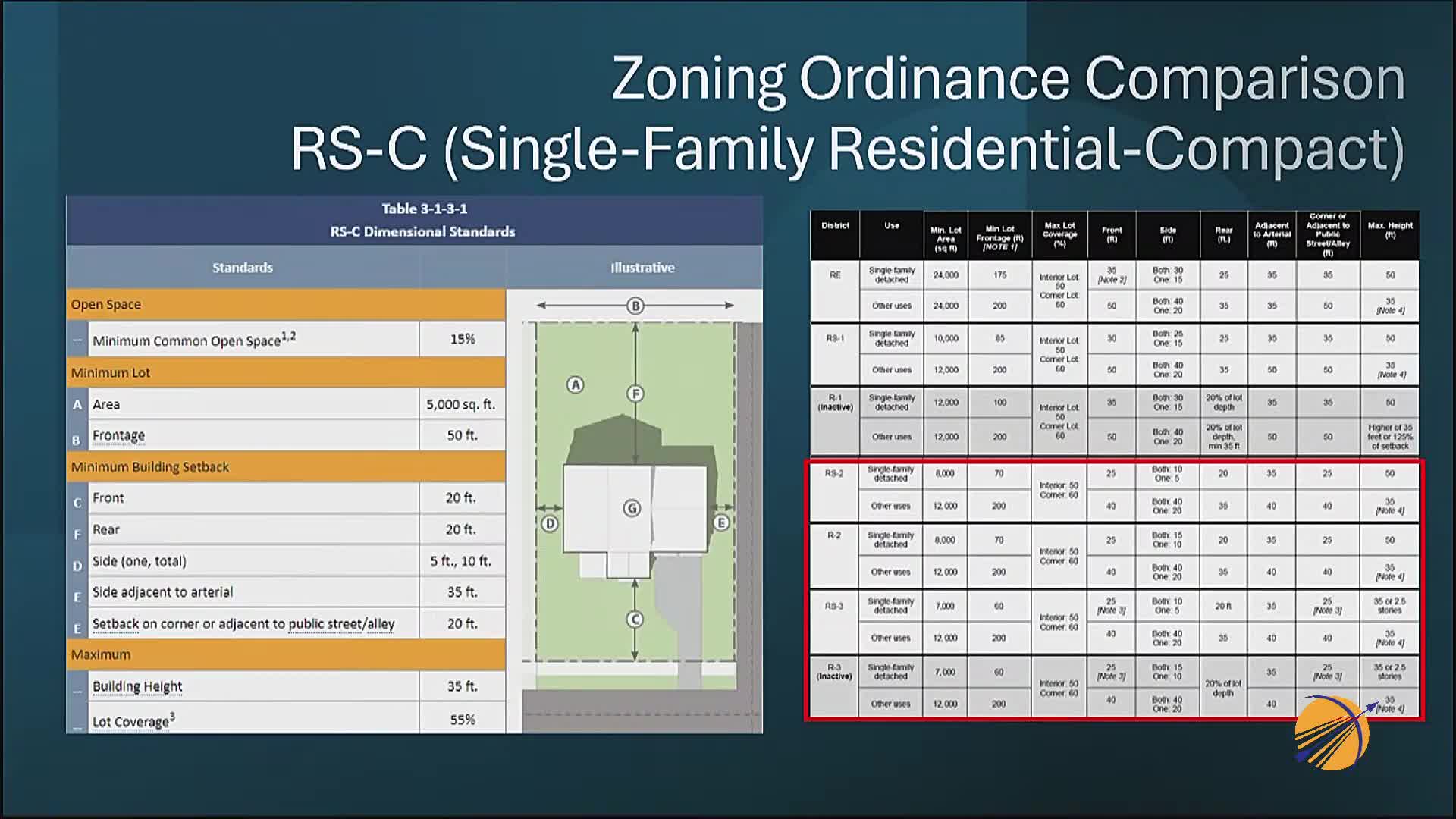1456x819 pixels.
Task: Click the RS-3 district cell
Action: pos(834,607)
